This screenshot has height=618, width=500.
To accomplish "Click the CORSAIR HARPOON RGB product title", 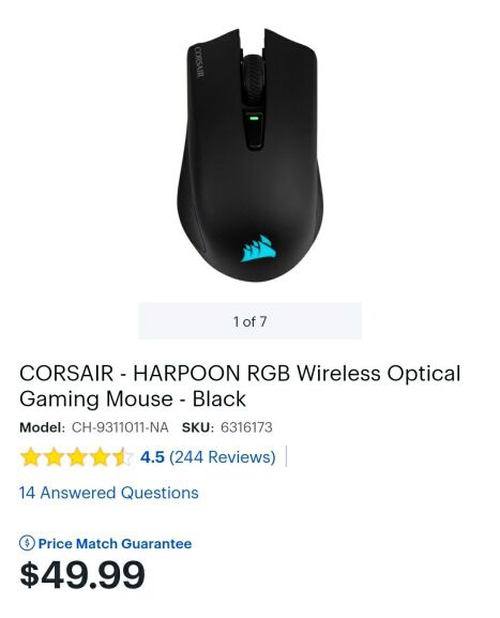I will point(240,386).
